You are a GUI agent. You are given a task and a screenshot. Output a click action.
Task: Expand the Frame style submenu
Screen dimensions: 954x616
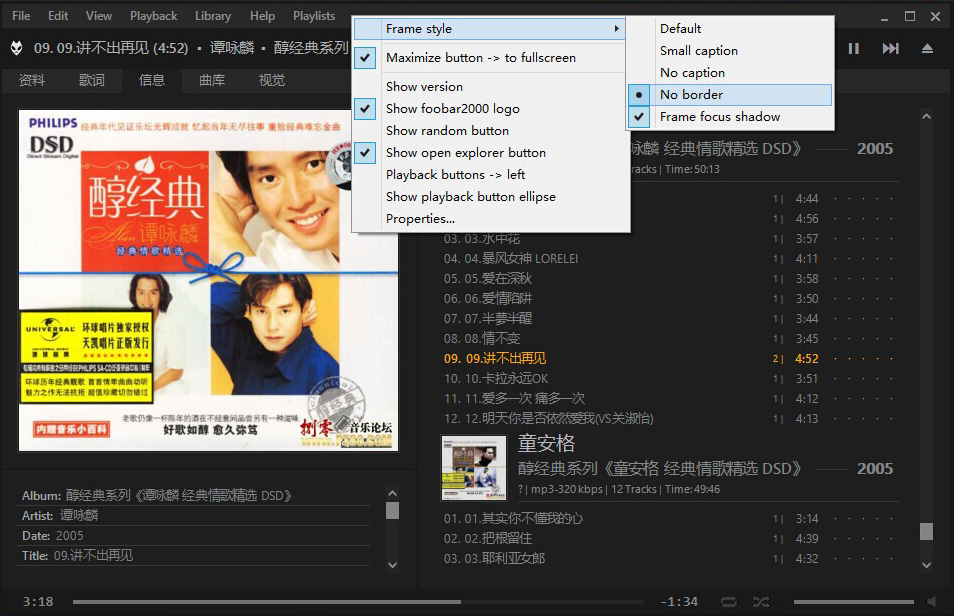click(x=490, y=29)
